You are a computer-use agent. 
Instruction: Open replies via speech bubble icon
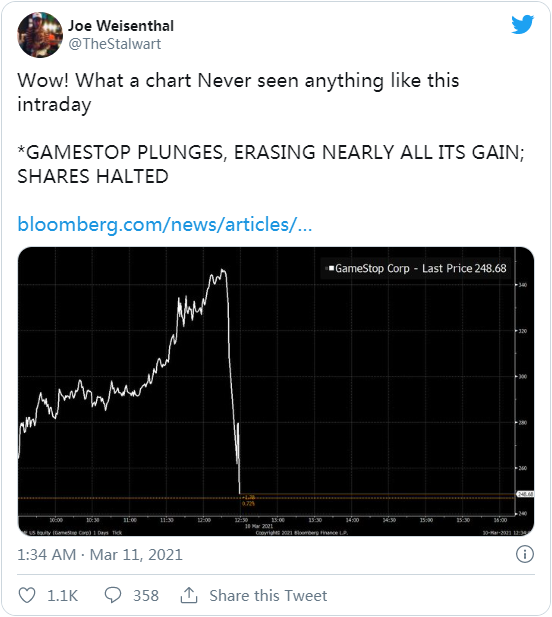click(113, 595)
